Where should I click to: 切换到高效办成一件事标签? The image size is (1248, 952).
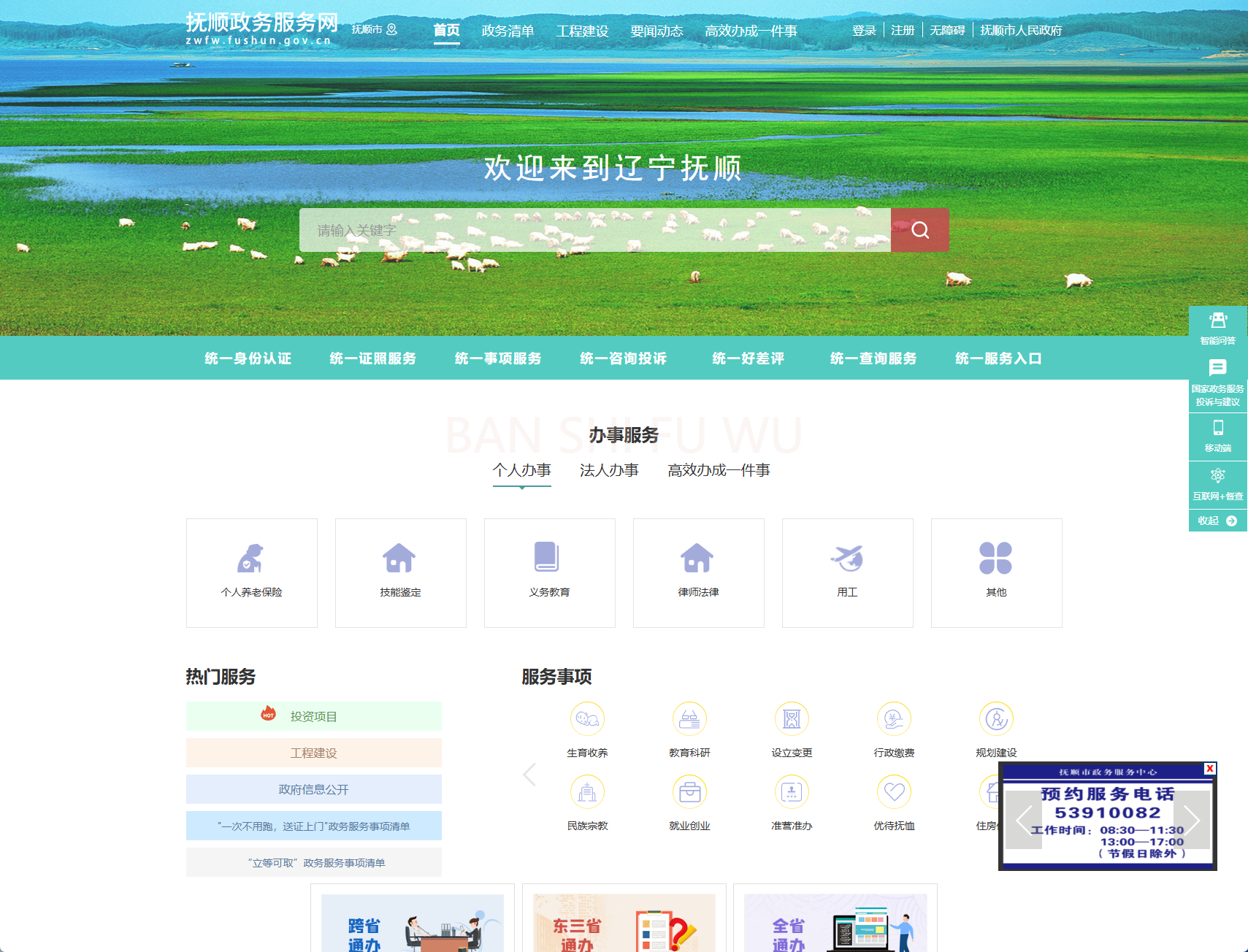[719, 470]
